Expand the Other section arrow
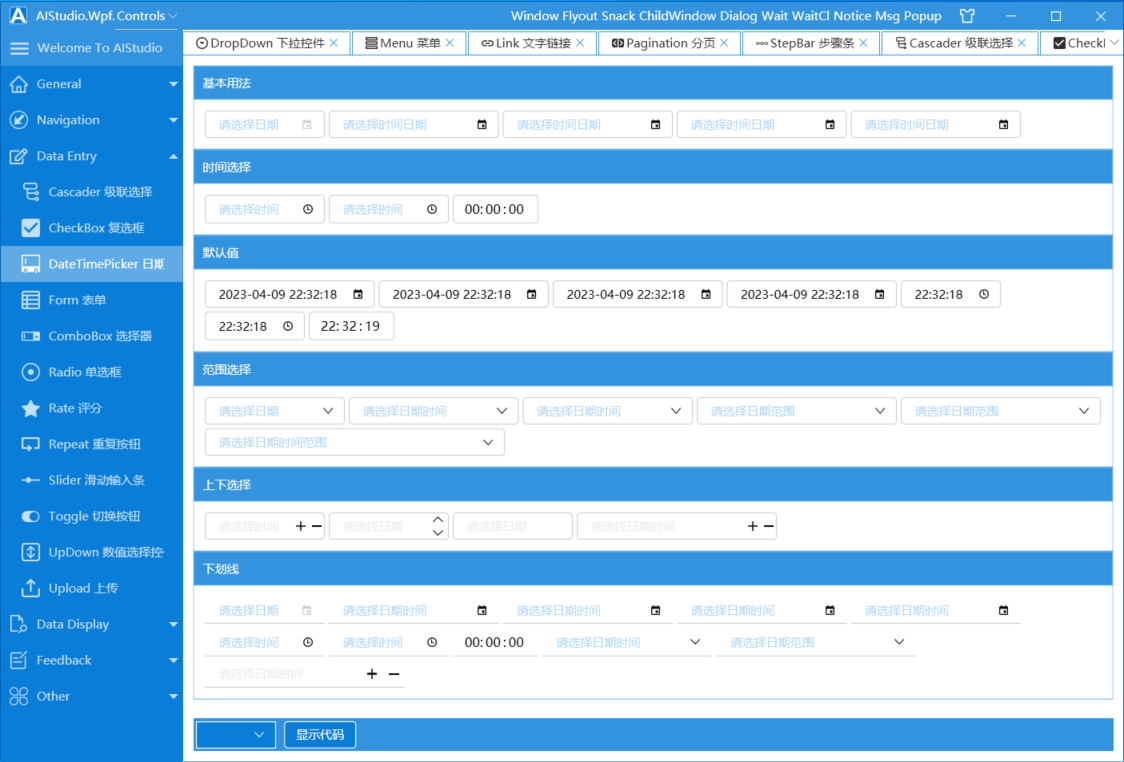 click(x=173, y=696)
